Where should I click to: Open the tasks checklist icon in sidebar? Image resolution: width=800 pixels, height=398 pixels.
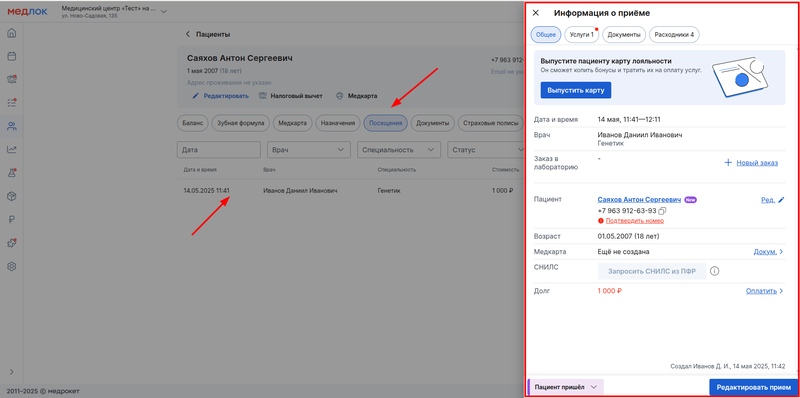(11, 103)
